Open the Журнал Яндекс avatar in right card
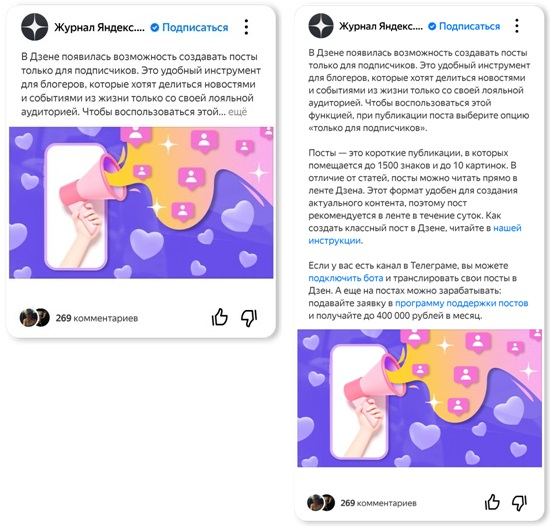The image size is (551, 527). click(321, 26)
